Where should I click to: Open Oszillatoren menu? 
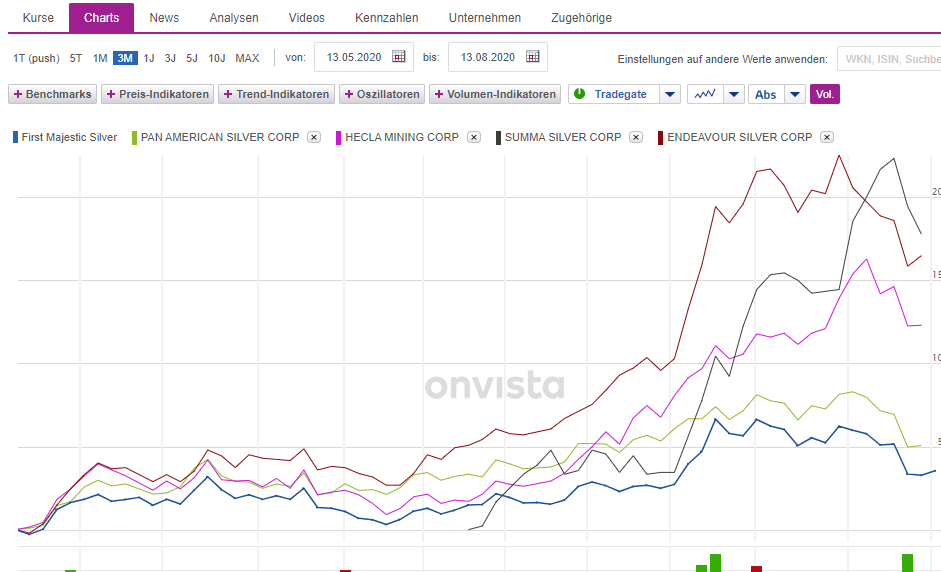[x=382, y=94]
